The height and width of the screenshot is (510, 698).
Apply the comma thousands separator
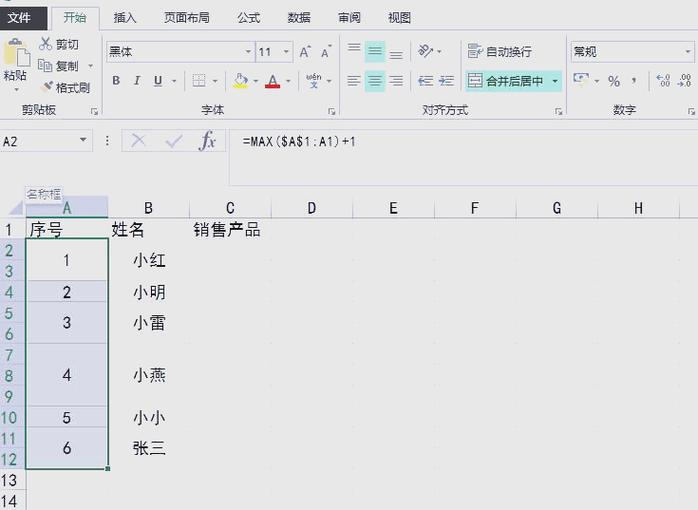tap(633, 81)
